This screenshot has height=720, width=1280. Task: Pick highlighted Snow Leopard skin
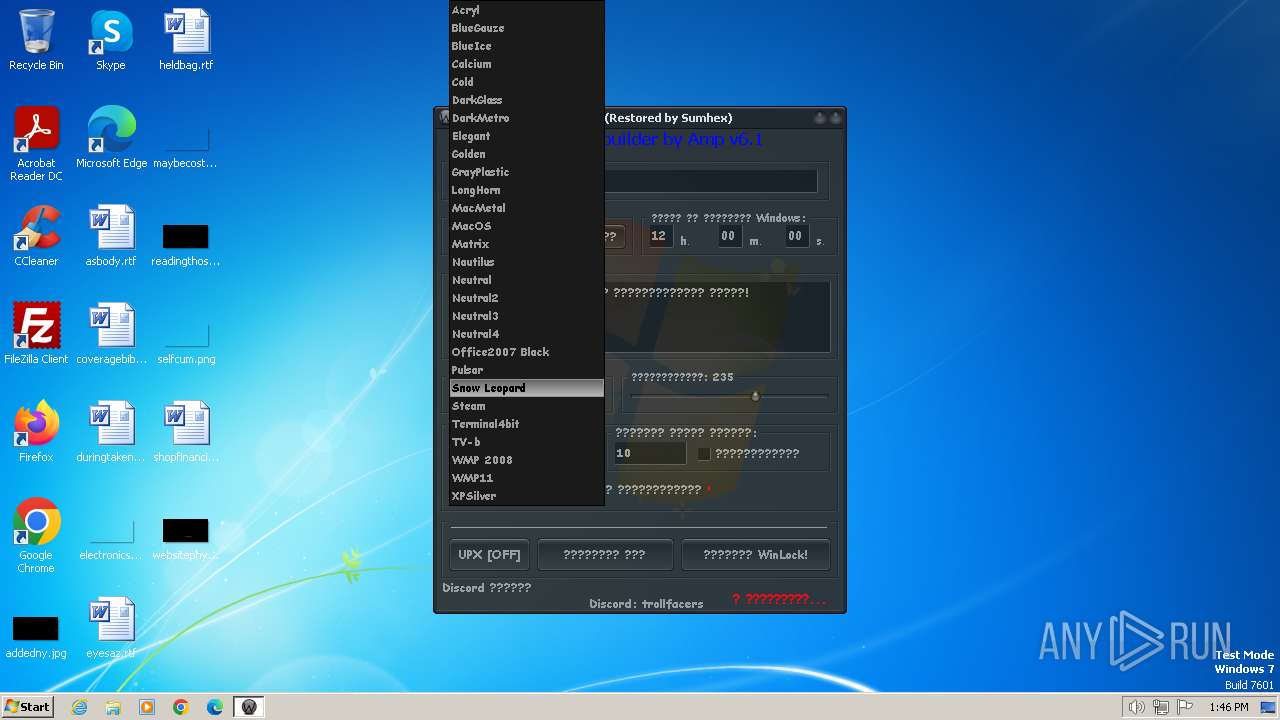(x=527, y=388)
